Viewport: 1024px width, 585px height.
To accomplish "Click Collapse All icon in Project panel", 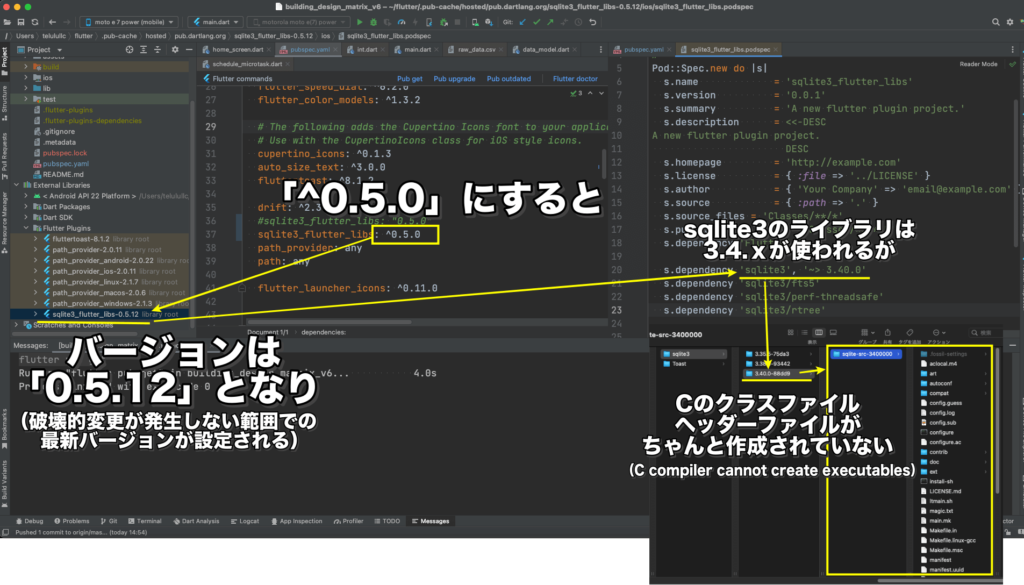I will (x=157, y=50).
